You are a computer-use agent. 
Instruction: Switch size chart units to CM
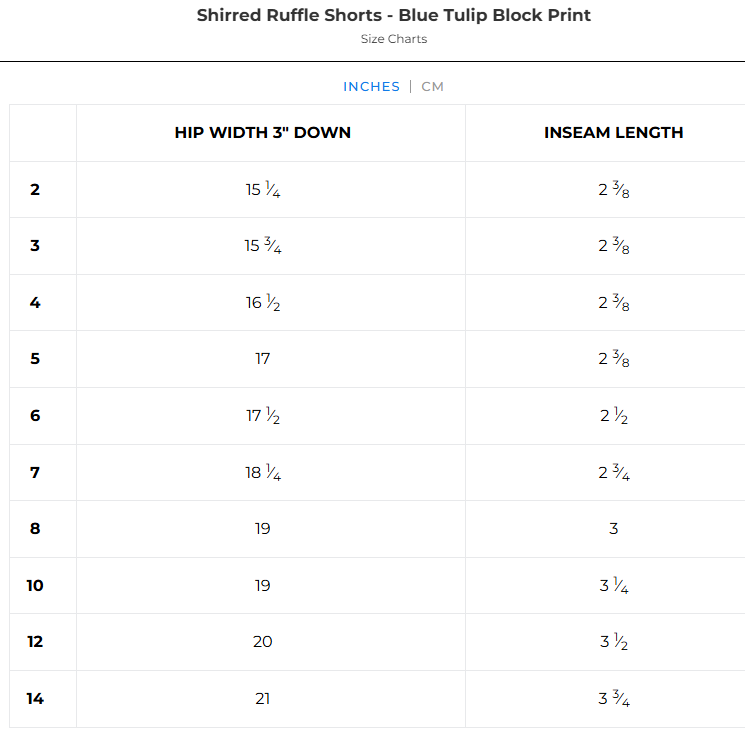tap(432, 87)
